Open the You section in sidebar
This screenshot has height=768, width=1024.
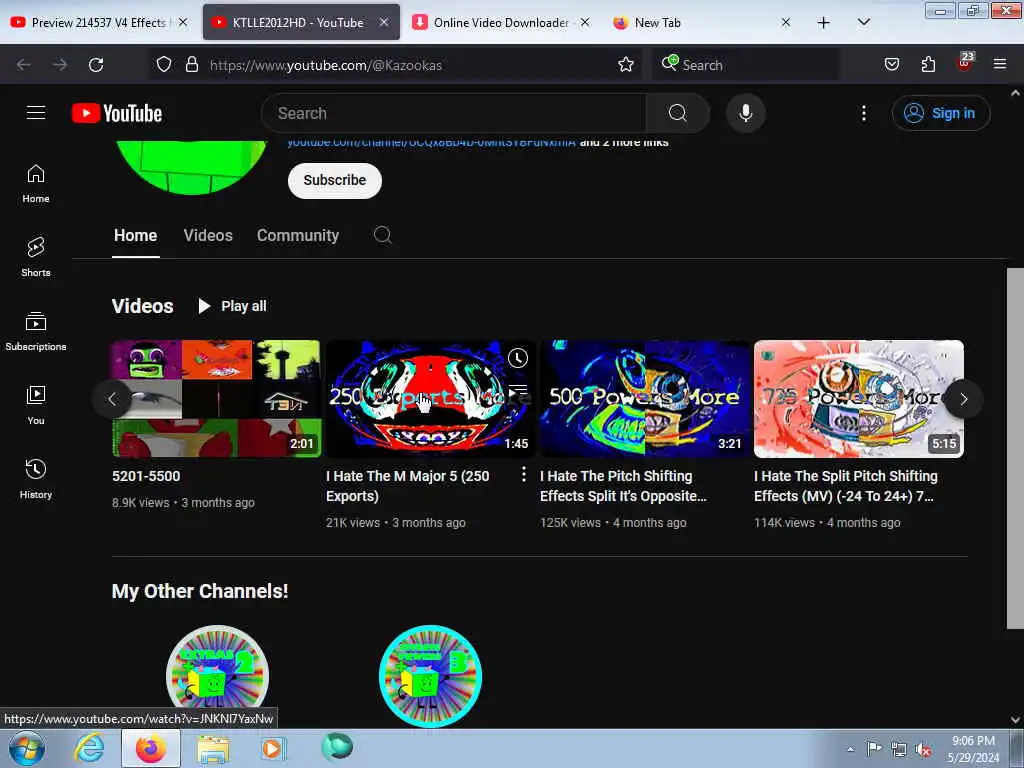pos(36,405)
